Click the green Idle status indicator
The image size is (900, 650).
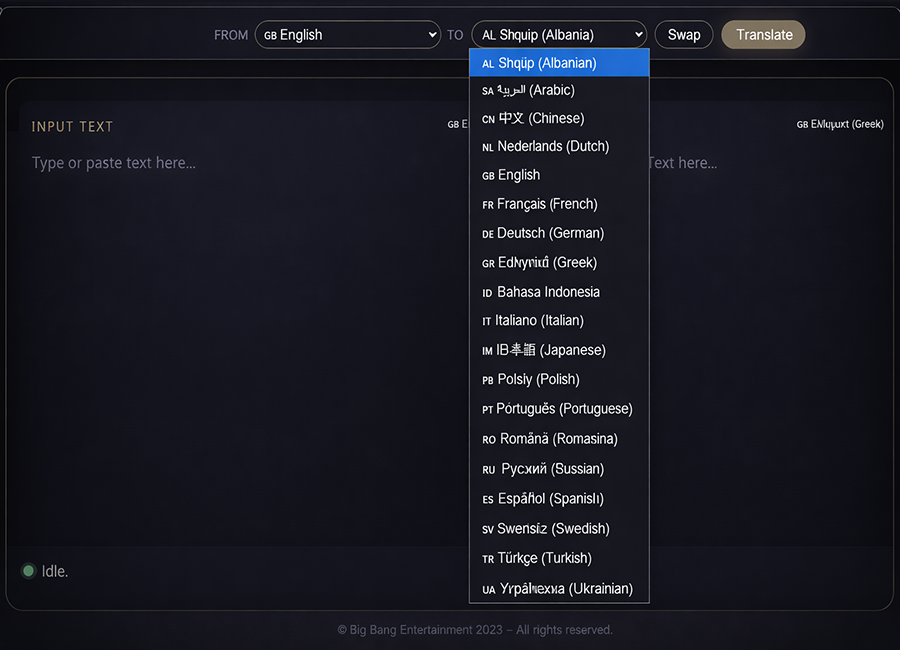point(29,571)
